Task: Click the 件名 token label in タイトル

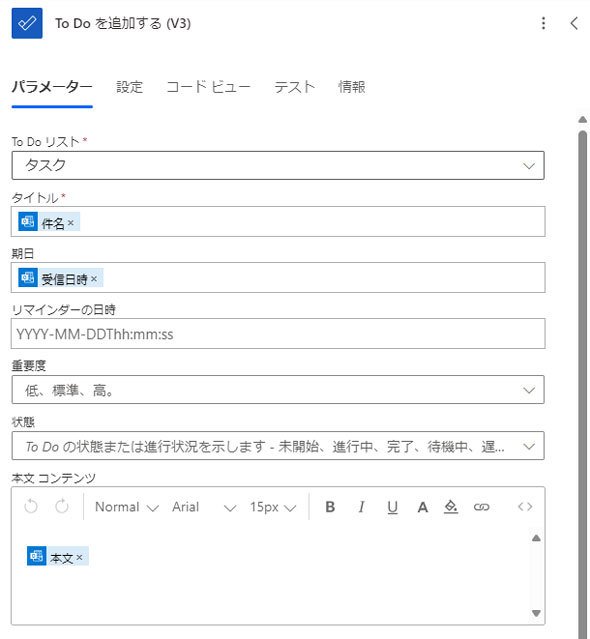Action: 53,223
